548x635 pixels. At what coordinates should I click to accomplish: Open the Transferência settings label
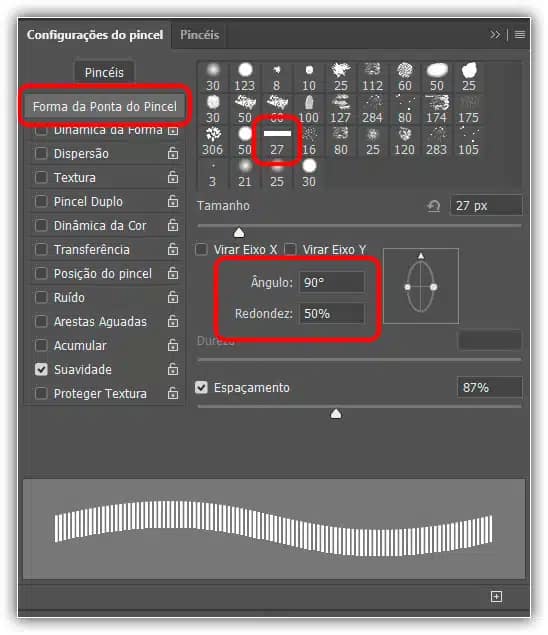92,249
